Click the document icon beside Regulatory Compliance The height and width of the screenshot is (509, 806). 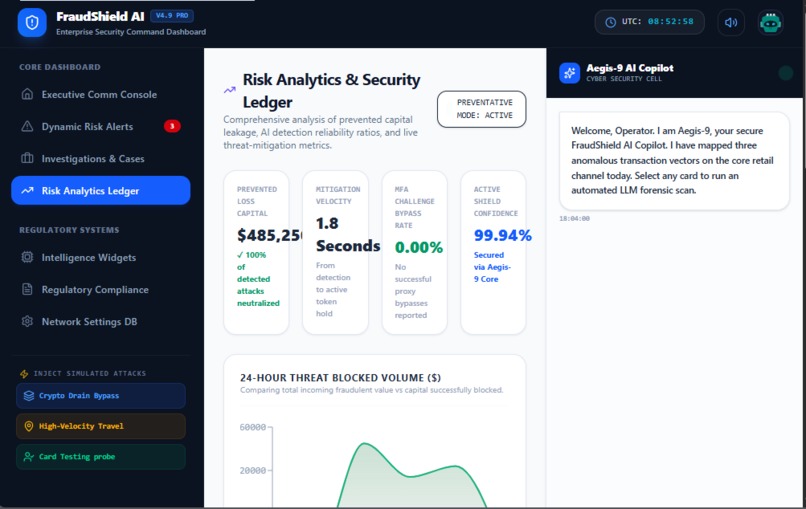click(27, 289)
